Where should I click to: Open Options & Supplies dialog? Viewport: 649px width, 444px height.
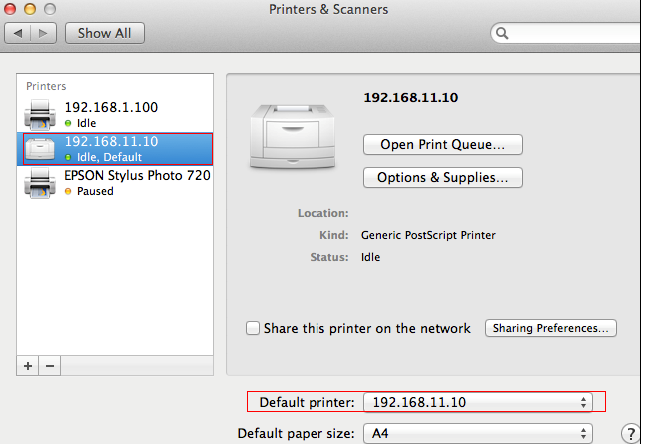click(442, 178)
